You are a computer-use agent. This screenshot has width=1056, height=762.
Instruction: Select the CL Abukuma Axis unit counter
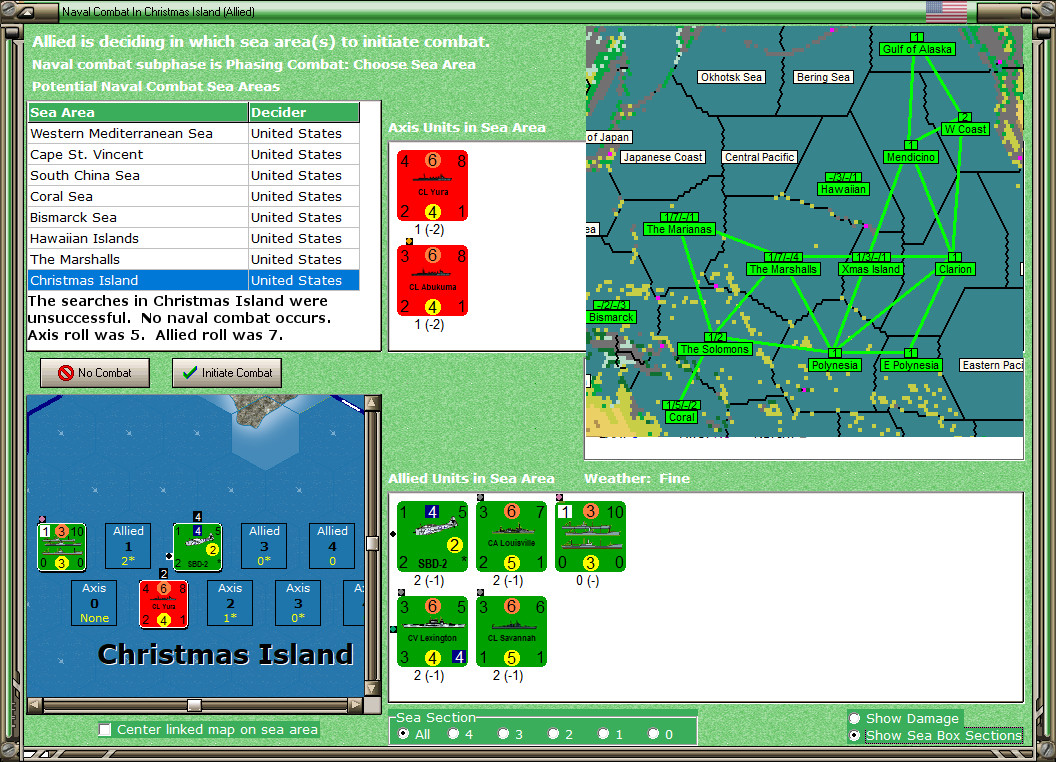[x=432, y=280]
